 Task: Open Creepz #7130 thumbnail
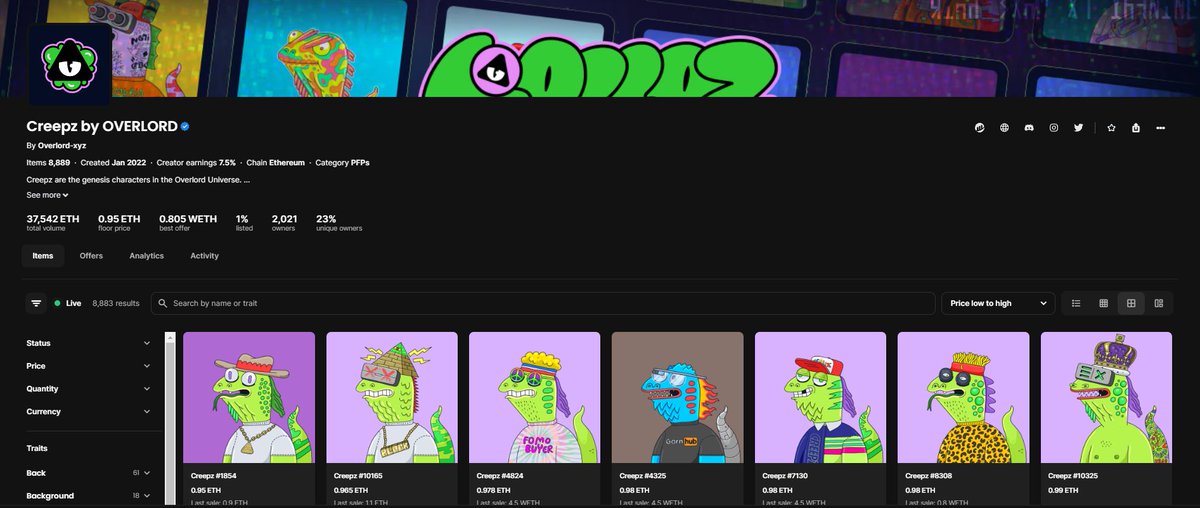click(821, 397)
